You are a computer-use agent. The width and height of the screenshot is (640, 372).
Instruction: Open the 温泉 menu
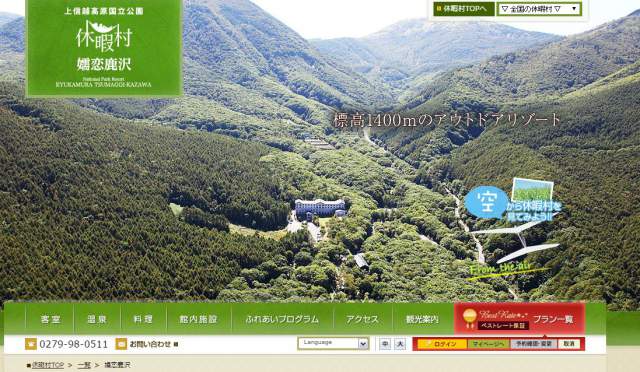coord(97,319)
